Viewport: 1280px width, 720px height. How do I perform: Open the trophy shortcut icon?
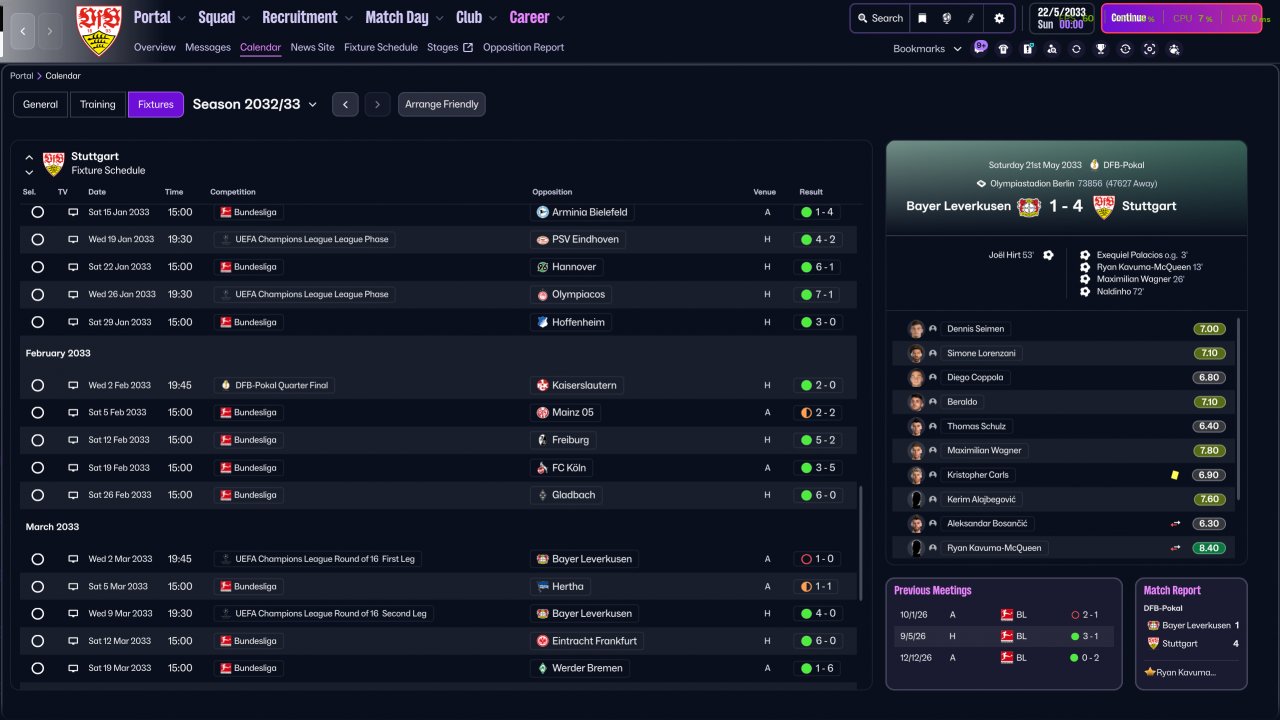pyautogui.click(x=1101, y=49)
